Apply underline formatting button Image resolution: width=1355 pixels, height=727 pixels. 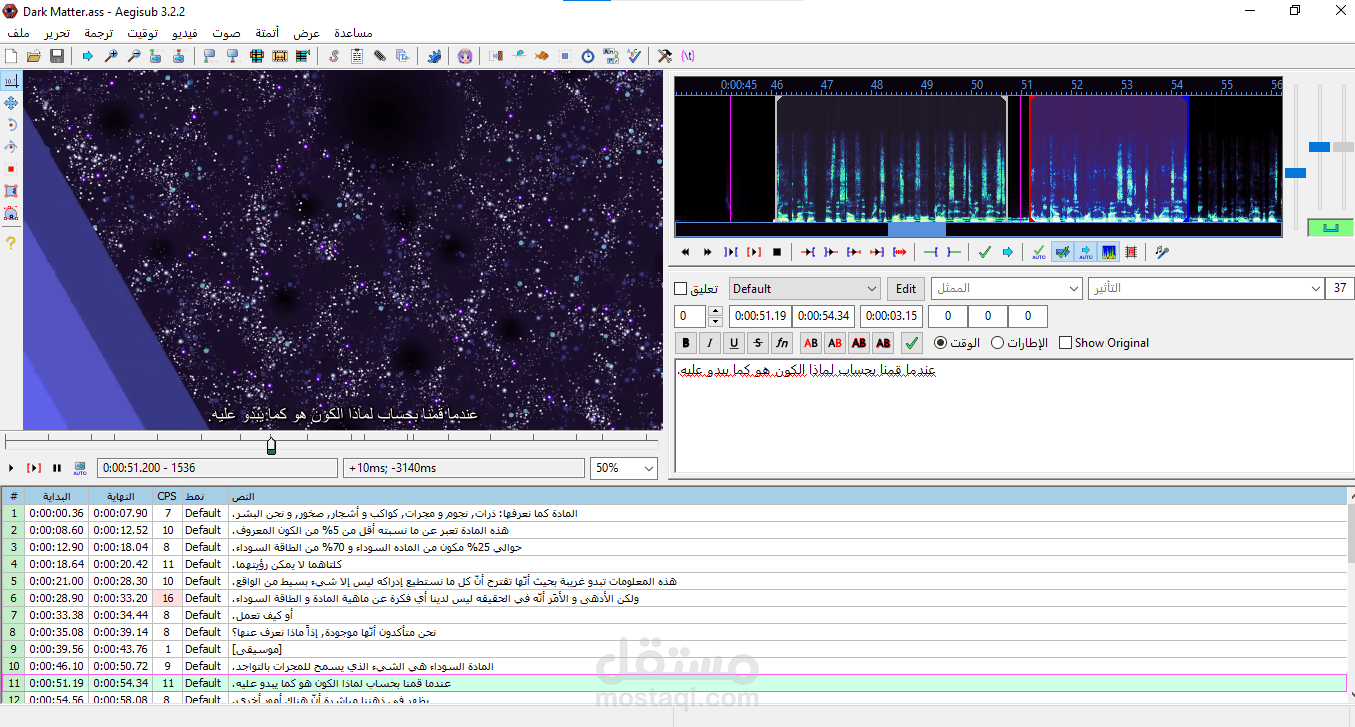pos(734,343)
